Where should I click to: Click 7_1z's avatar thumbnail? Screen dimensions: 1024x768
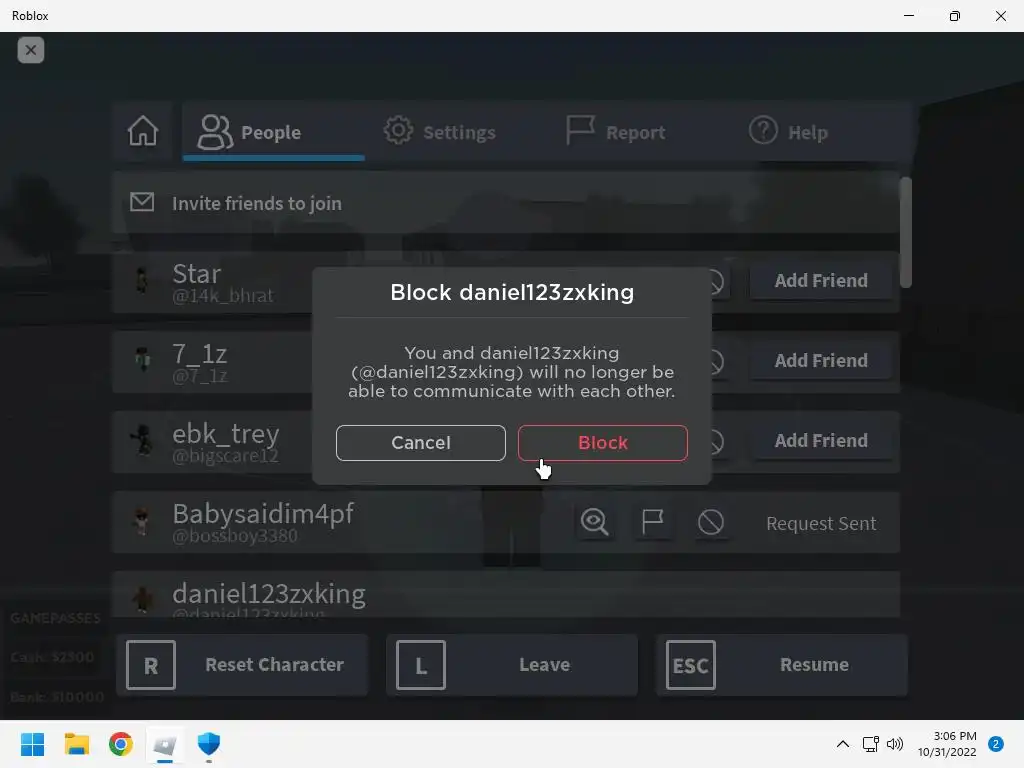tap(142, 360)
